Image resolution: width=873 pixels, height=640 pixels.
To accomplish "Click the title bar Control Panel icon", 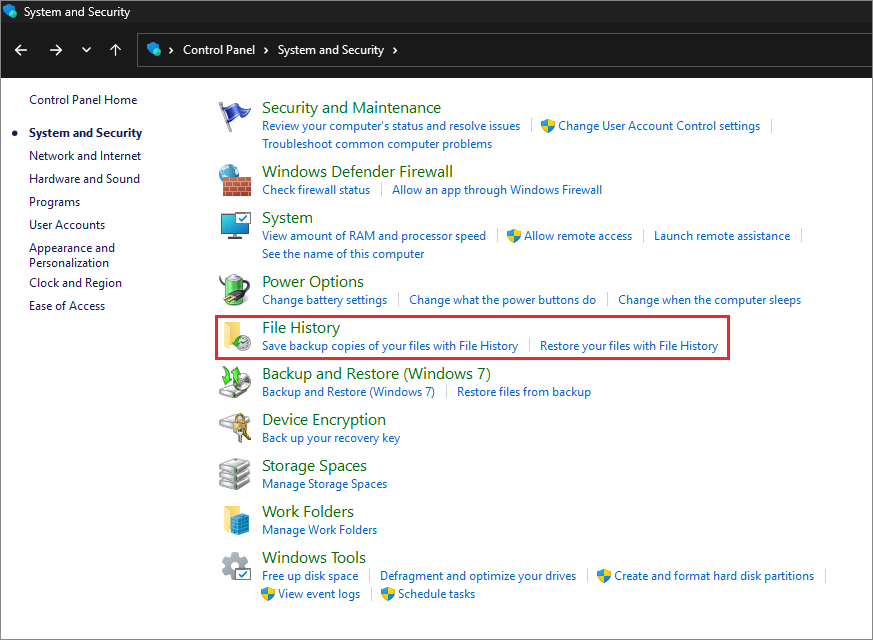I will point(10,11).
